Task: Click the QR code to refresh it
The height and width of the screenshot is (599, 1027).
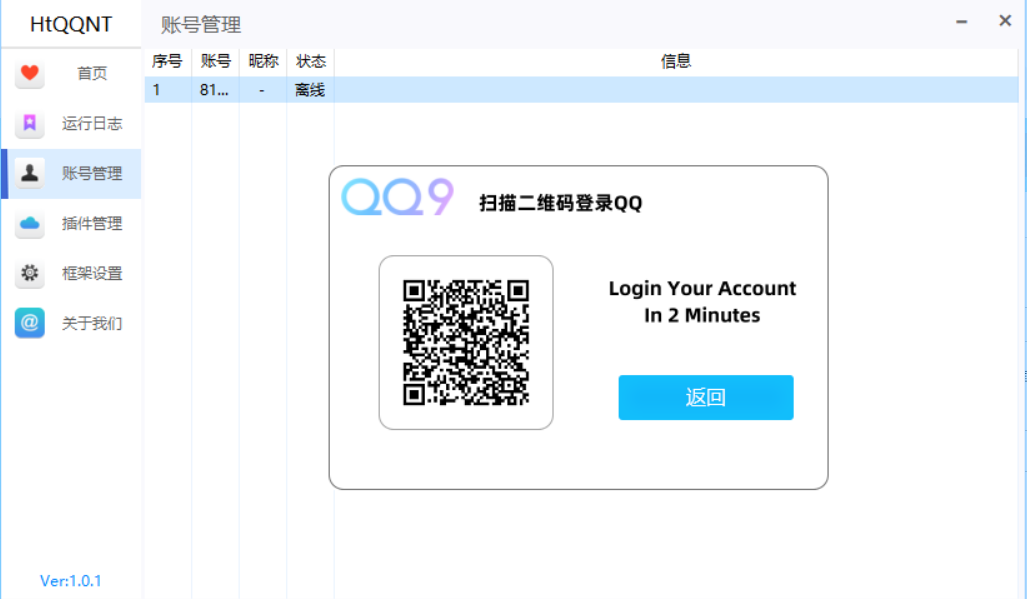Action: click(466, 342)
